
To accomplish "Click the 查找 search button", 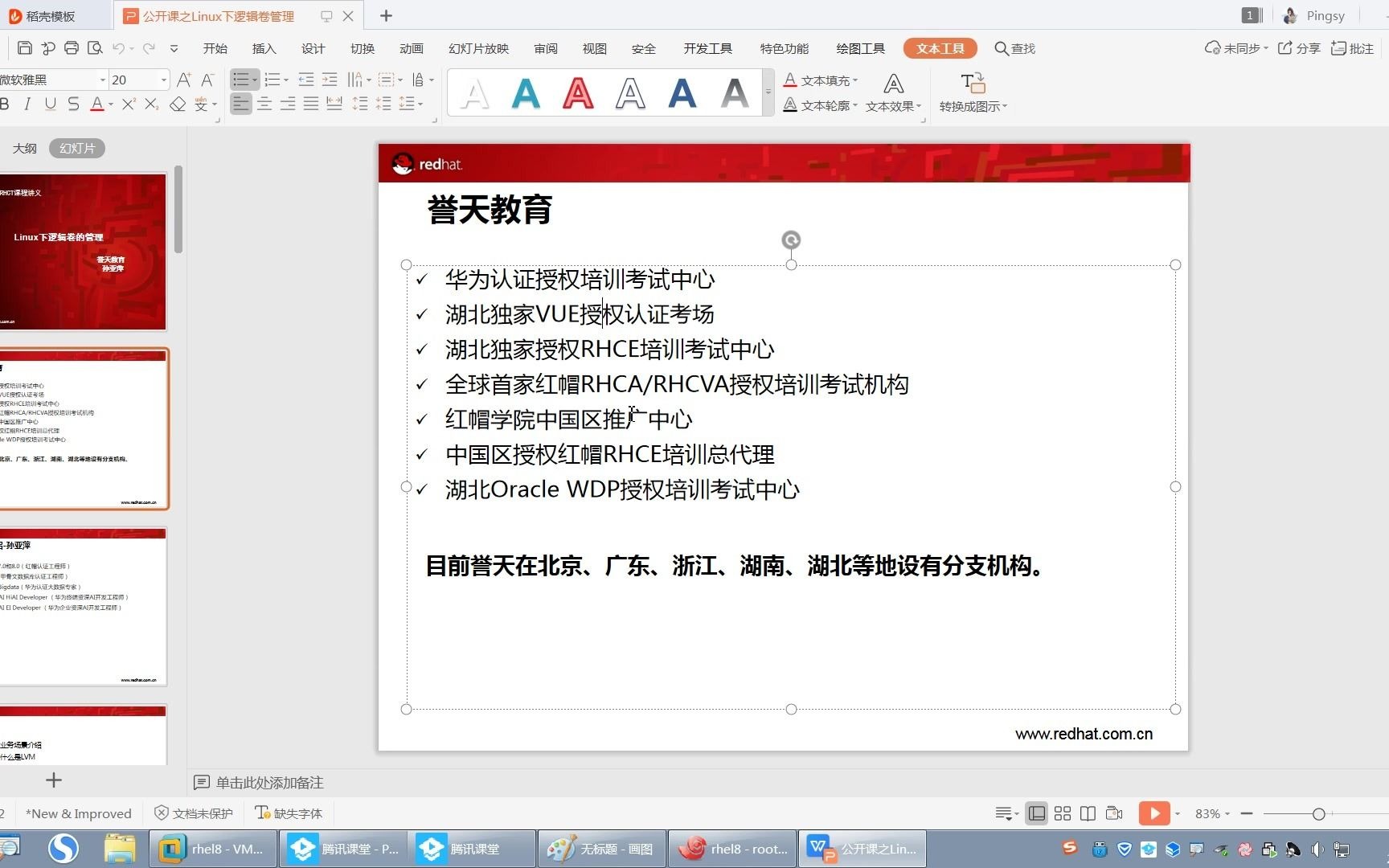I will 1014,48.
